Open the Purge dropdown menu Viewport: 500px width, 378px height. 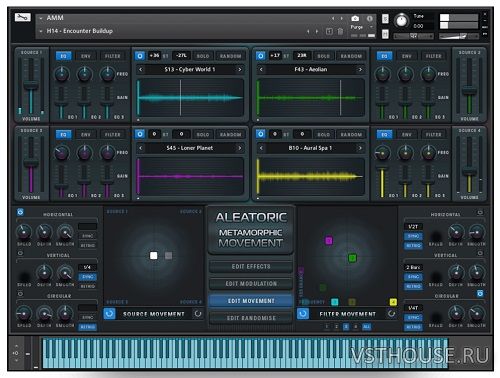(360, 27)
